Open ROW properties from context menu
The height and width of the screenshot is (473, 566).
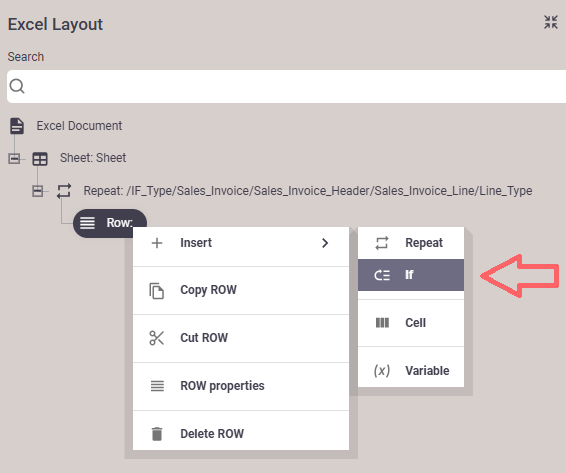point(241,386)
